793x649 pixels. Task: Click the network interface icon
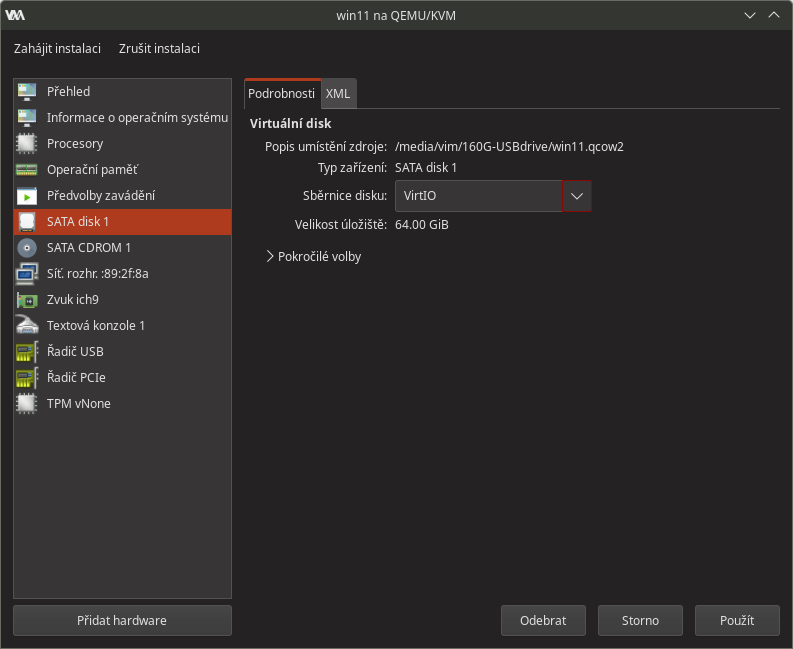tap(27, 274)
